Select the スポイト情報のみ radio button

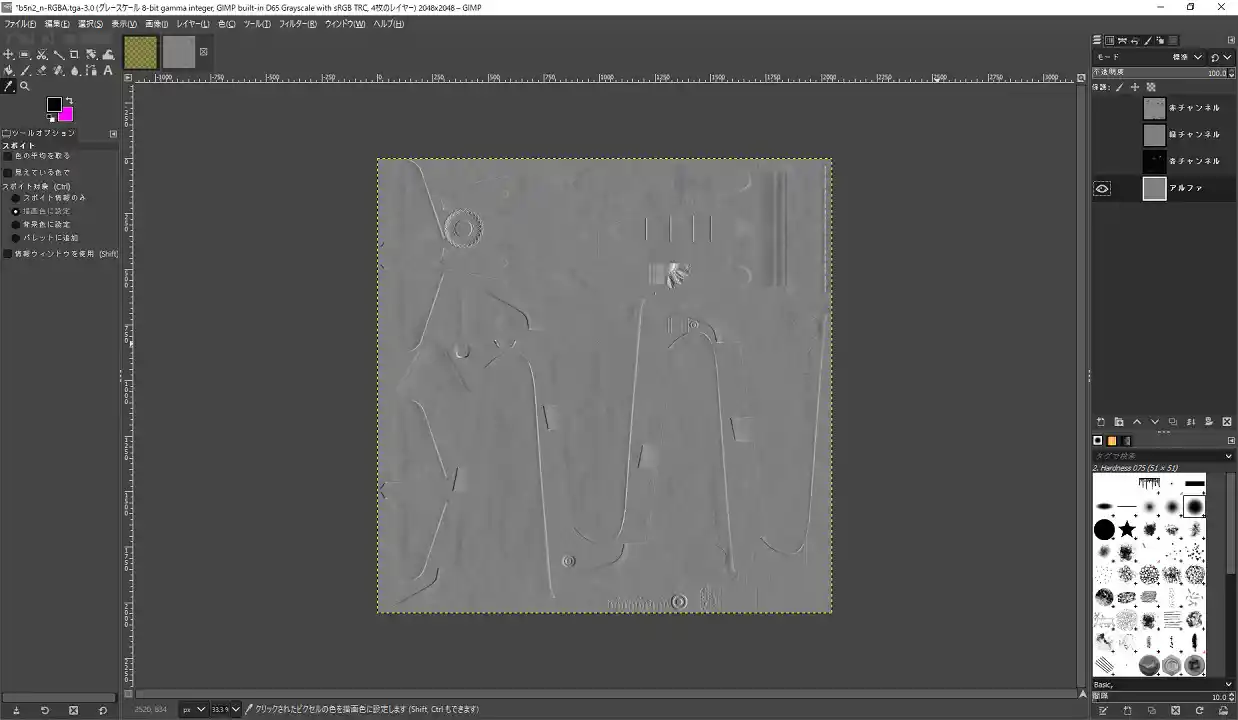[15, 198]
